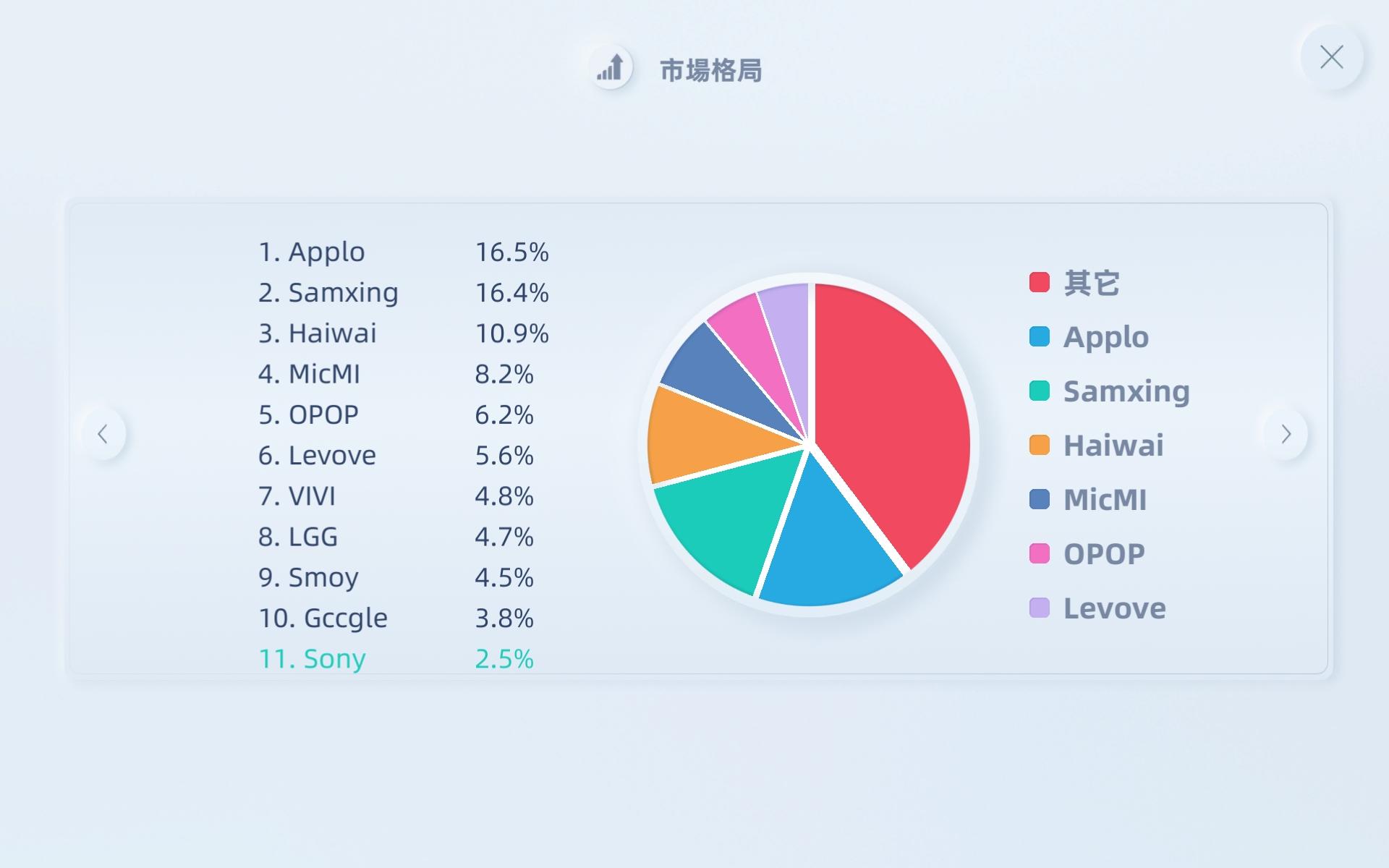This screenshot has width=1389, height=868.
Task: Close the market share panel
Action: 1331,57
